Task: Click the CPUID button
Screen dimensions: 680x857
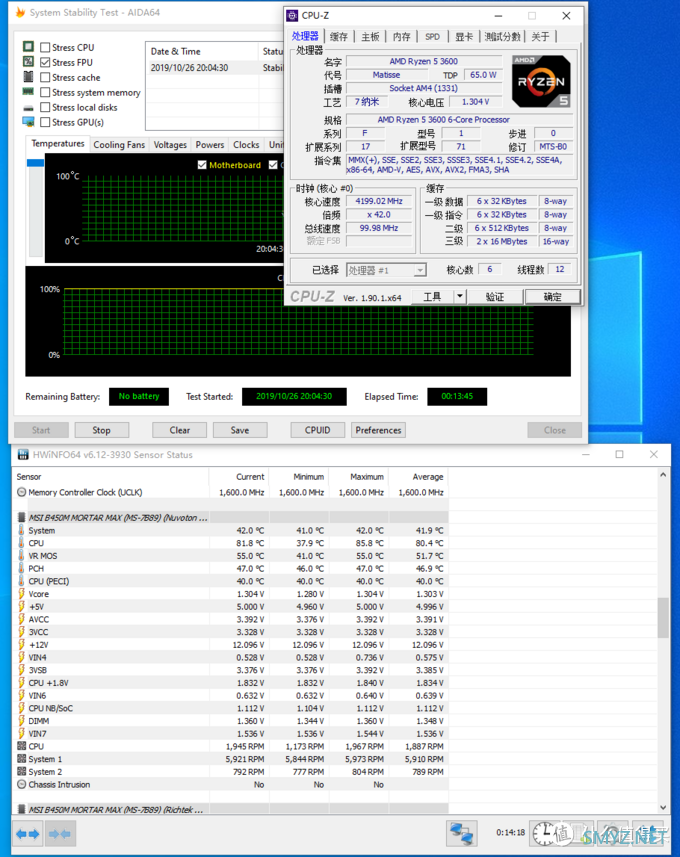Action: tap(318, 430)
